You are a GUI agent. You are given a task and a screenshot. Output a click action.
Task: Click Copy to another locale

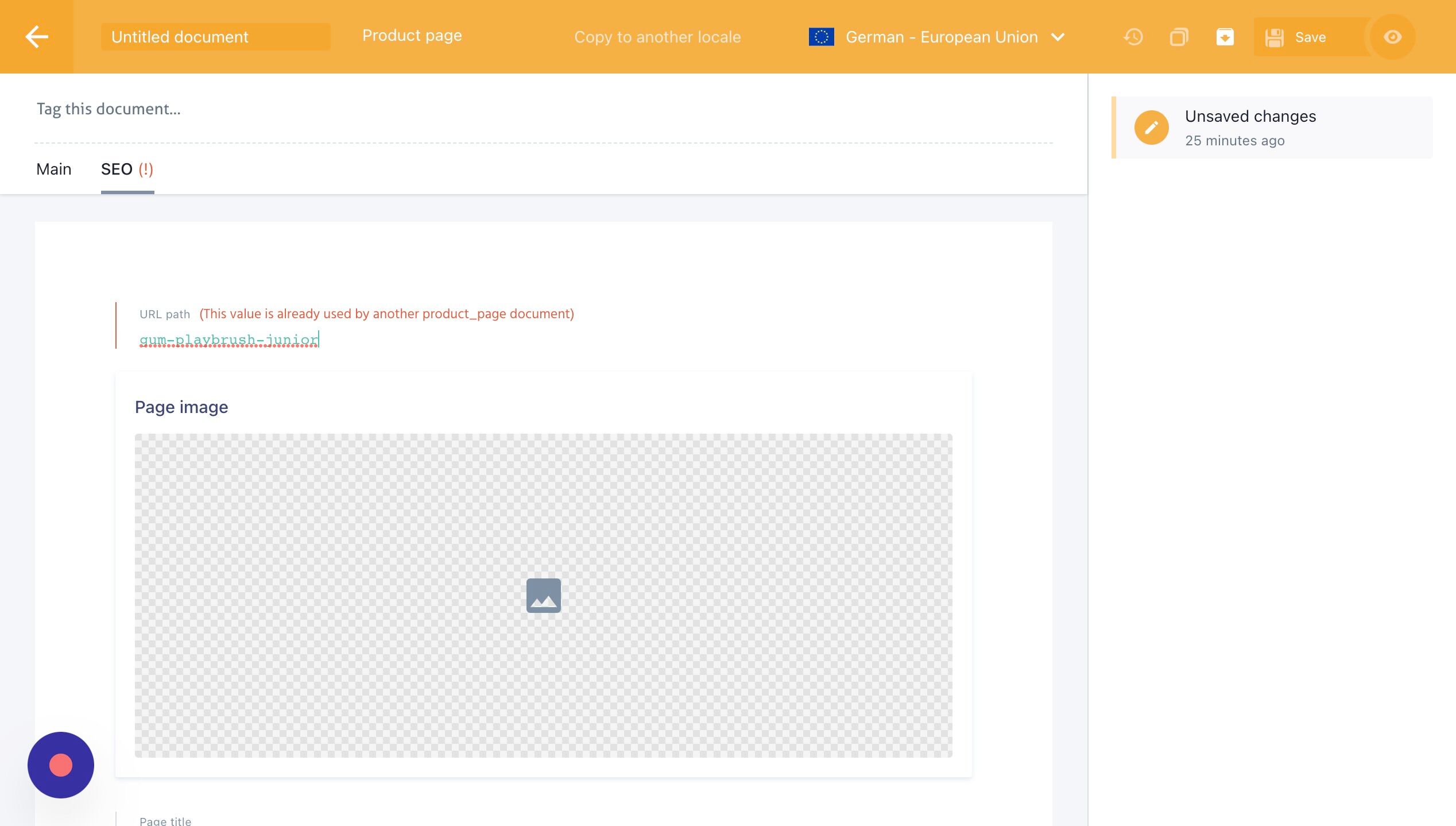click(x=657, y=37)
